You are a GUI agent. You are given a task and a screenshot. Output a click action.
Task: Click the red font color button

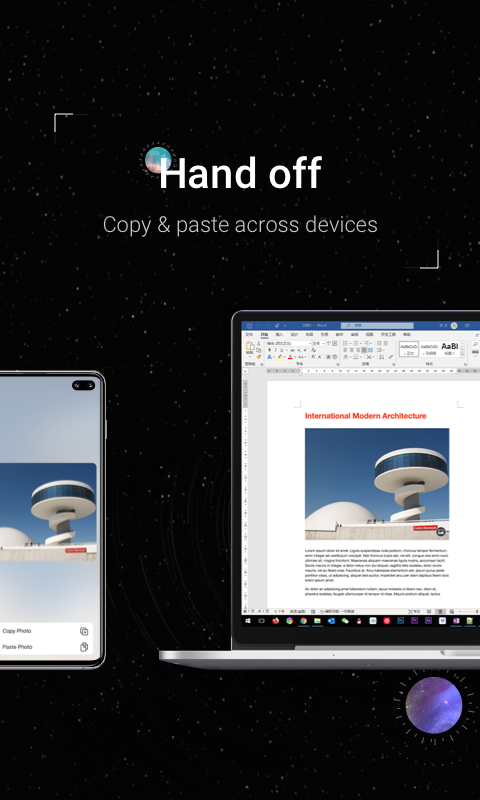(290, 357)
